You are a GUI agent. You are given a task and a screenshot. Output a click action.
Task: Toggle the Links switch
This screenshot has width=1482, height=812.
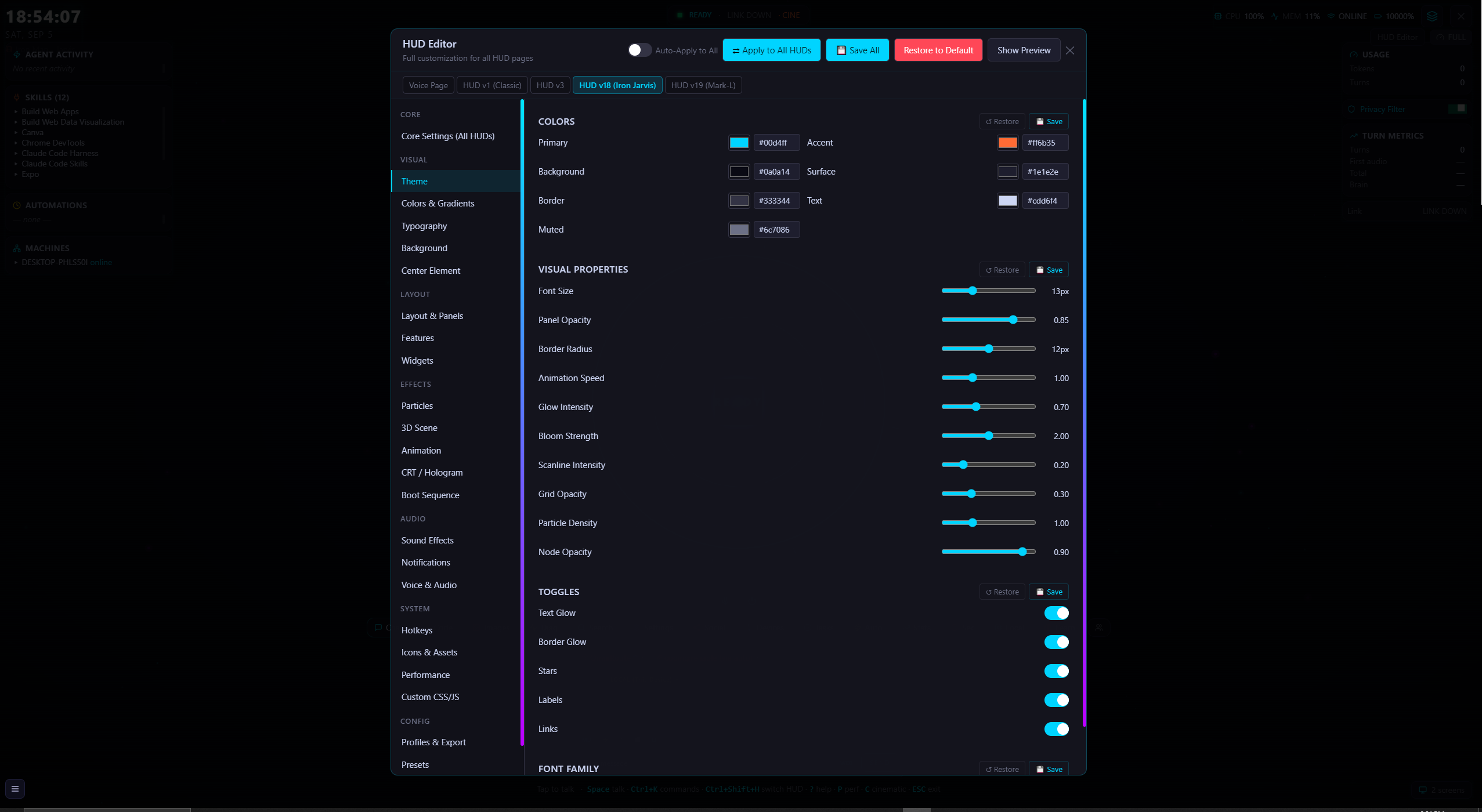pos(1056,729)
